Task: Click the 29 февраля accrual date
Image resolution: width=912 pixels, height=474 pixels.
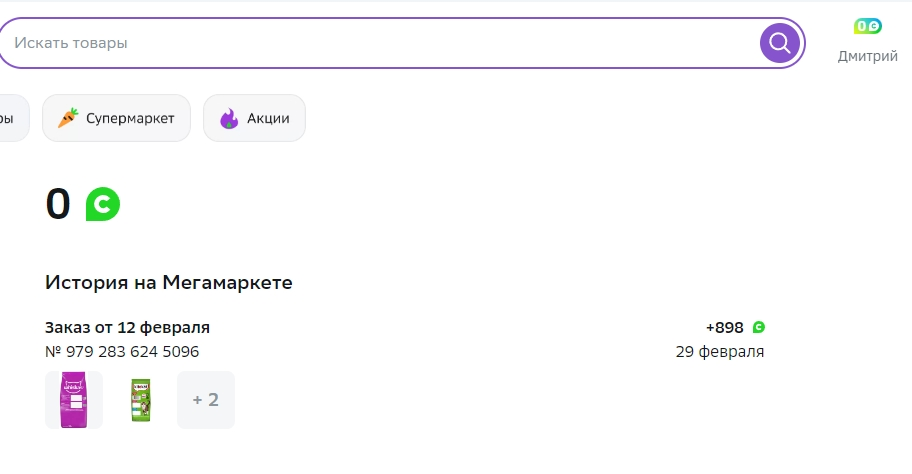Action: [x=720, y=352]
